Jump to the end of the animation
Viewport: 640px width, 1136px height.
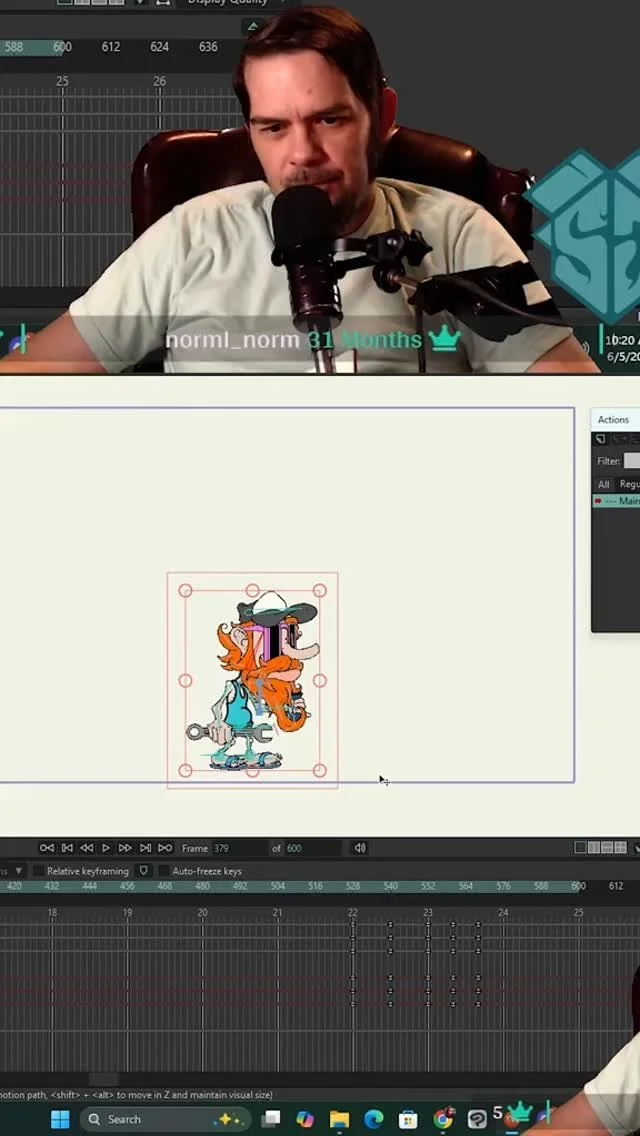[165, 848]
